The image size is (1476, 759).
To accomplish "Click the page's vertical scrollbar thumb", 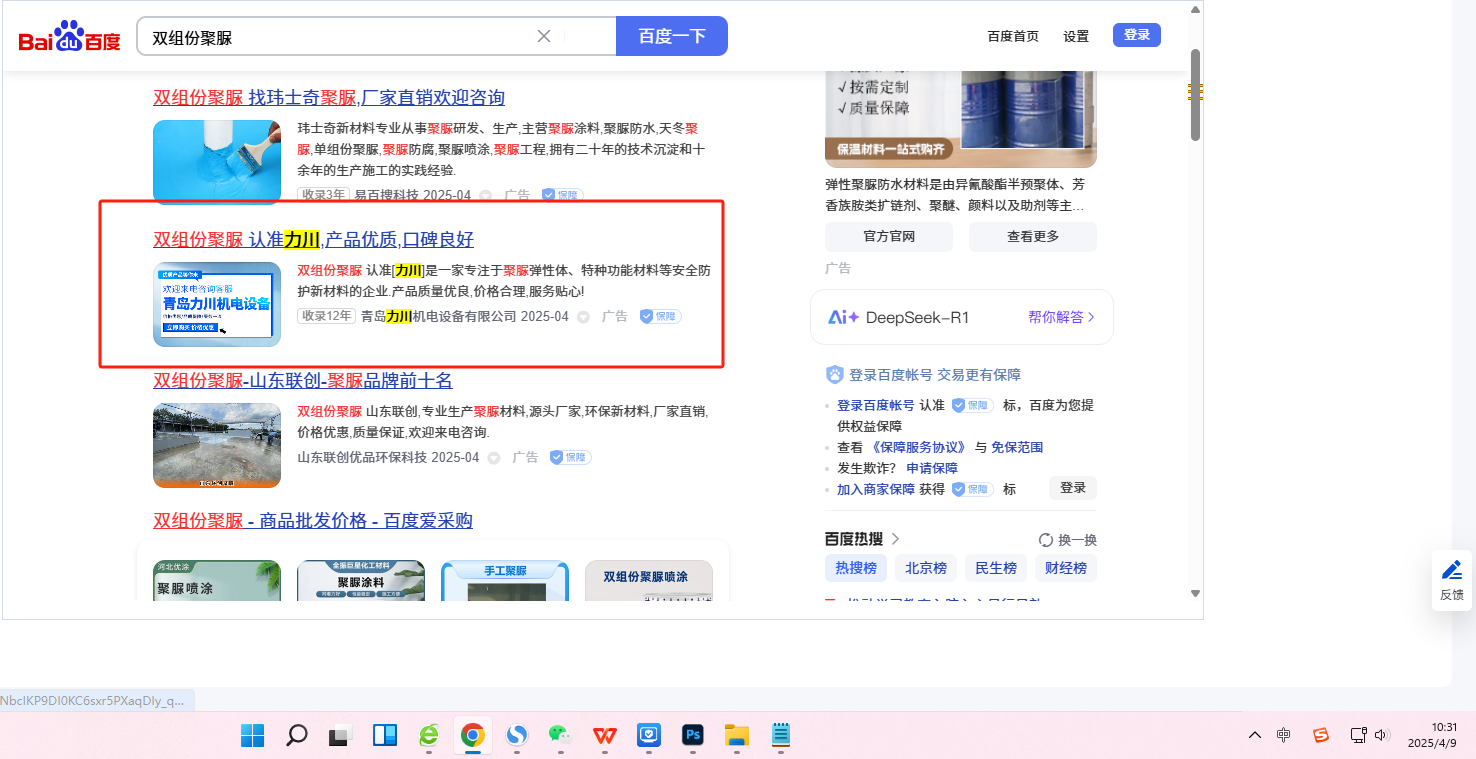I will [1195, 95].
